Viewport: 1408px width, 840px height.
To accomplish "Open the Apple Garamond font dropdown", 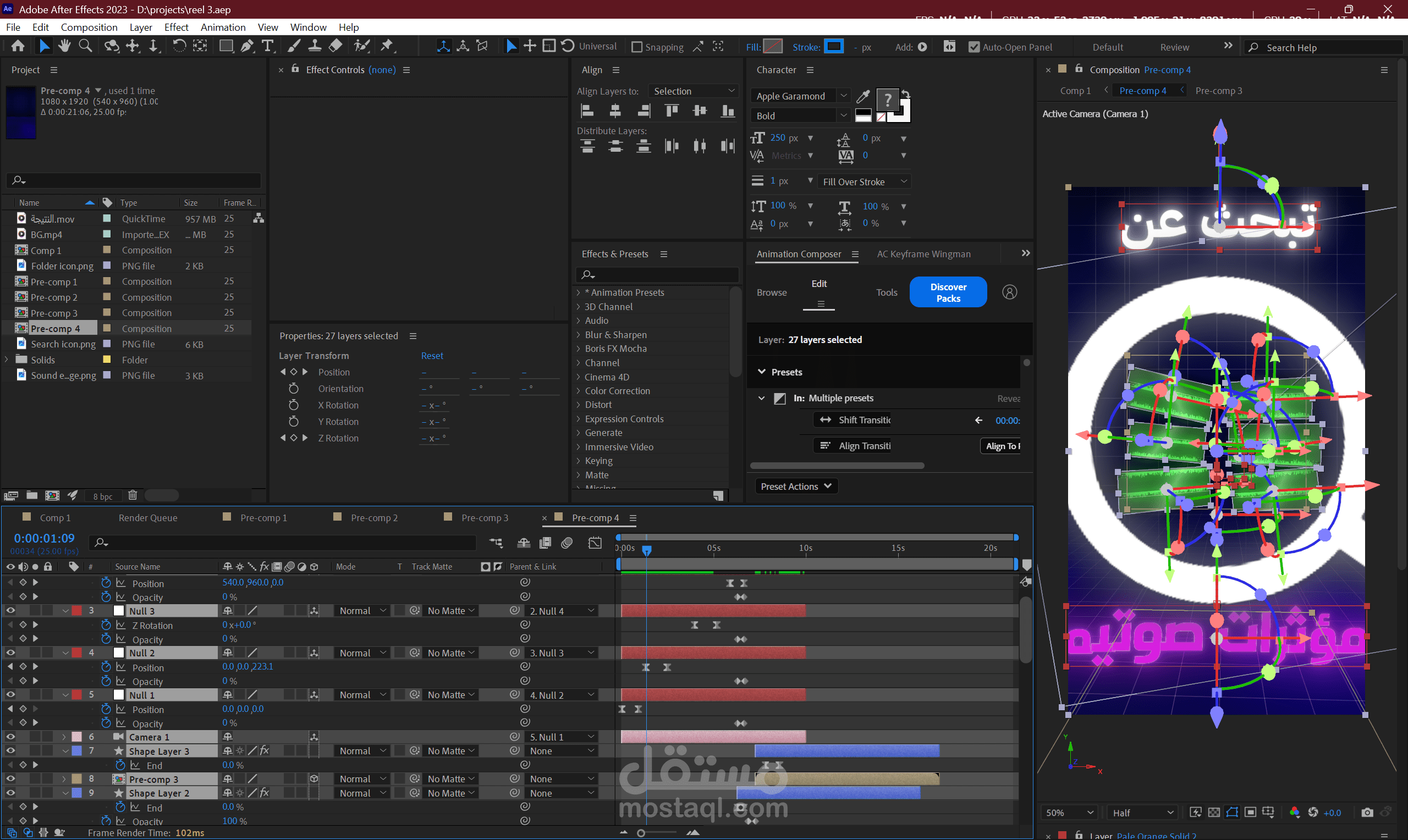I will (843, 96).
